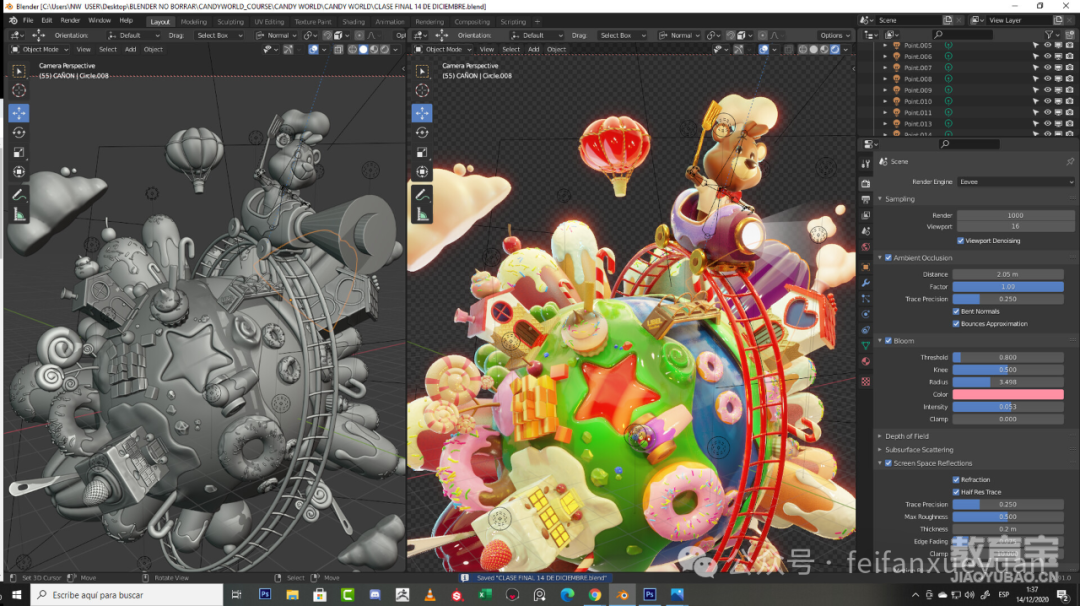Screen dimensions: 1080x606
Task: Switch to the Modeling workspace tab
Action: pos(194,21)
